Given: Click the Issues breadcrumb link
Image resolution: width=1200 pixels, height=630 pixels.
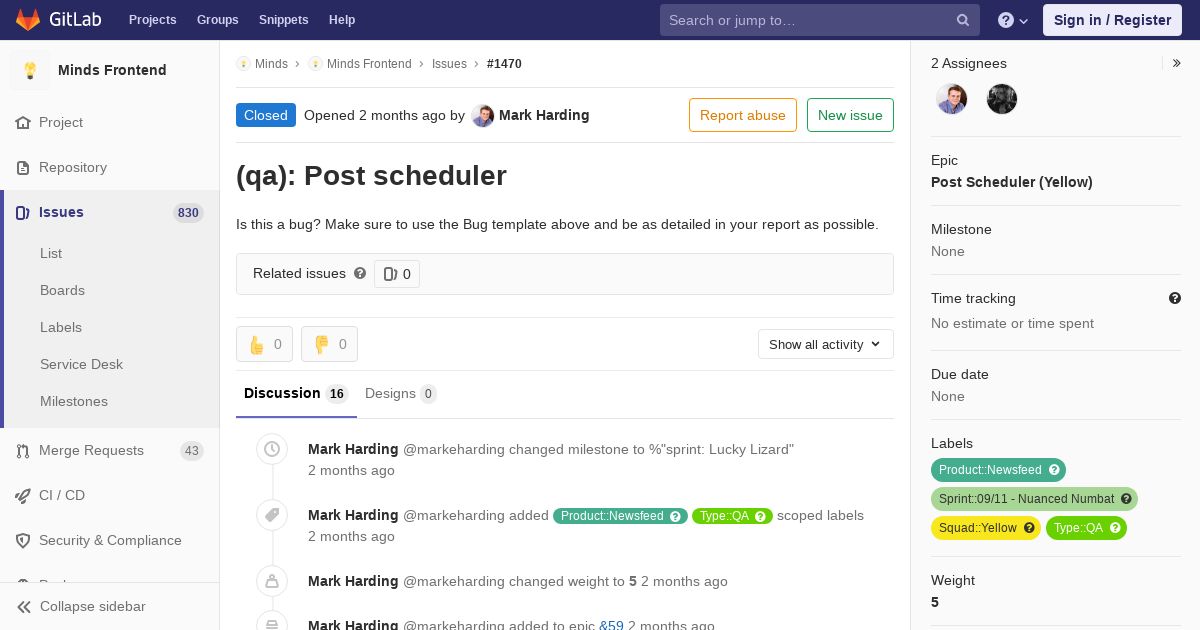Looking at the screenshot, I should 449,63.
